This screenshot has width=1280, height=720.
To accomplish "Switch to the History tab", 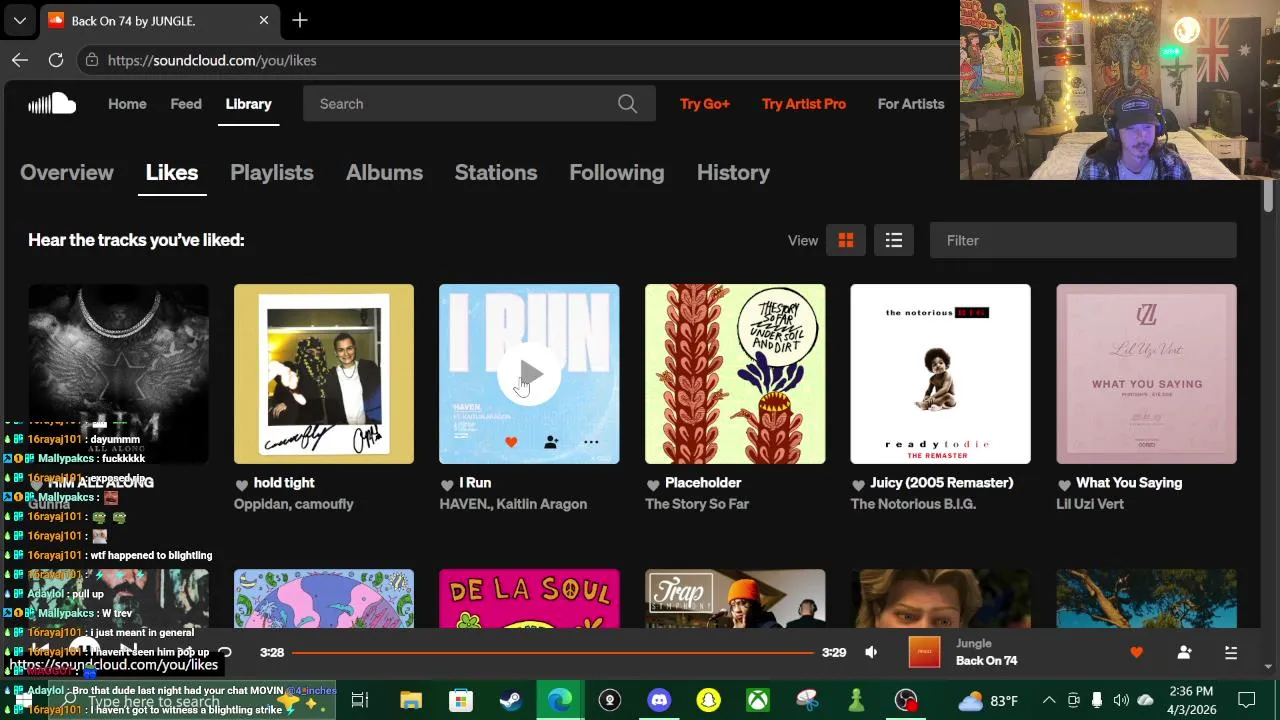I will (x=733, y=172).
